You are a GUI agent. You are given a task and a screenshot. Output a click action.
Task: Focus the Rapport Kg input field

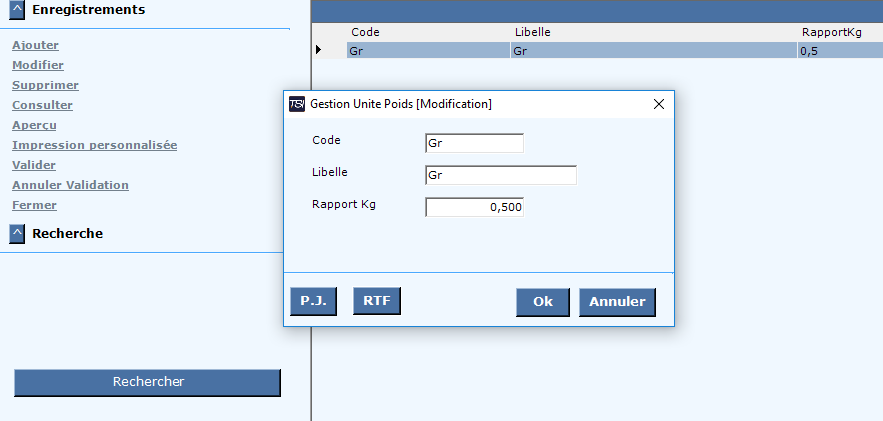(474, 207)
